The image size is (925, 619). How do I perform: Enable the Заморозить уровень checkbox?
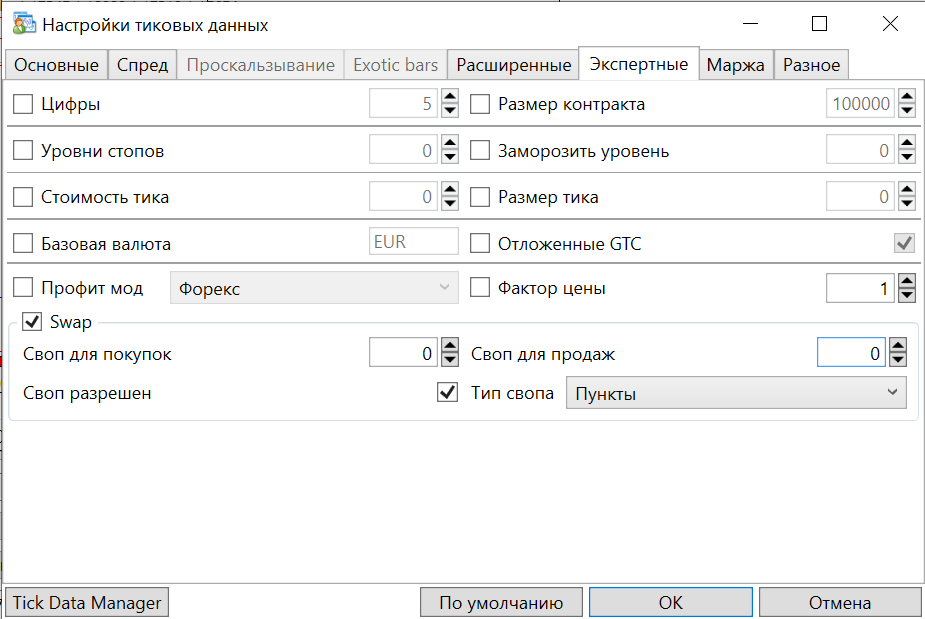click(x=480, y=150)
